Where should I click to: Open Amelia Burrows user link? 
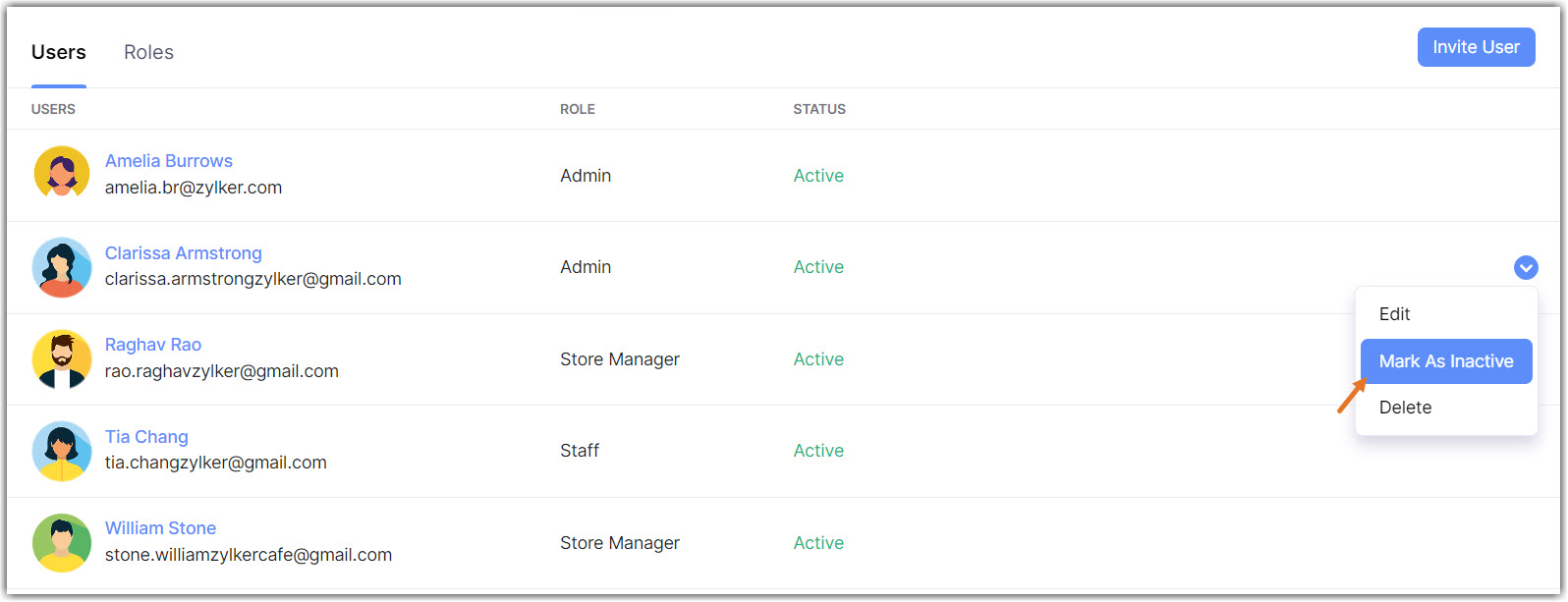click(x=169, y=161)
